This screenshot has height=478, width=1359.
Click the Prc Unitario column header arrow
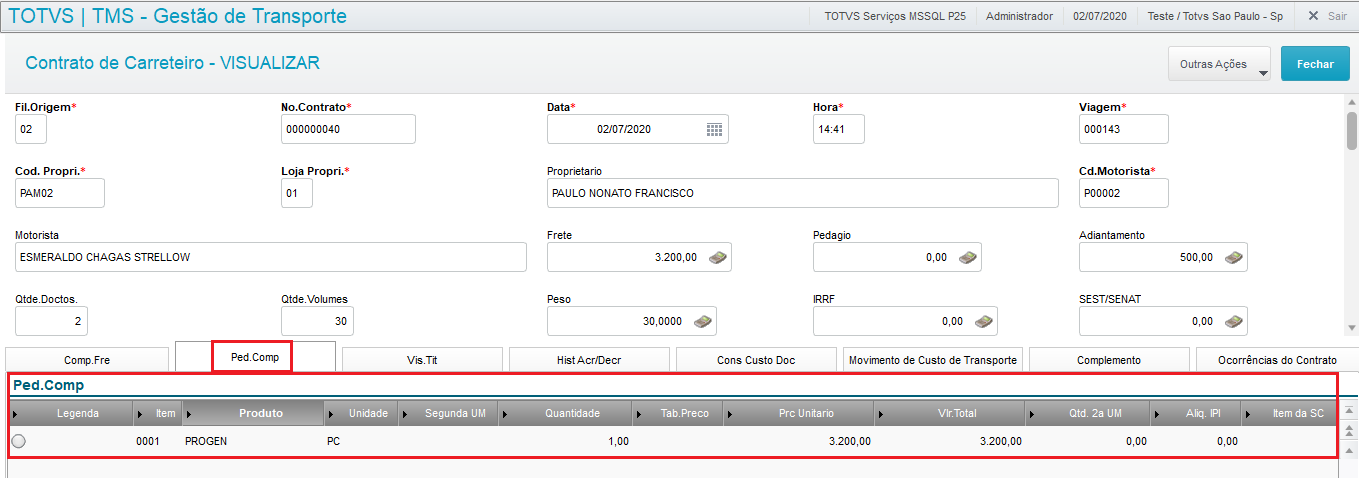click(730, 413)
